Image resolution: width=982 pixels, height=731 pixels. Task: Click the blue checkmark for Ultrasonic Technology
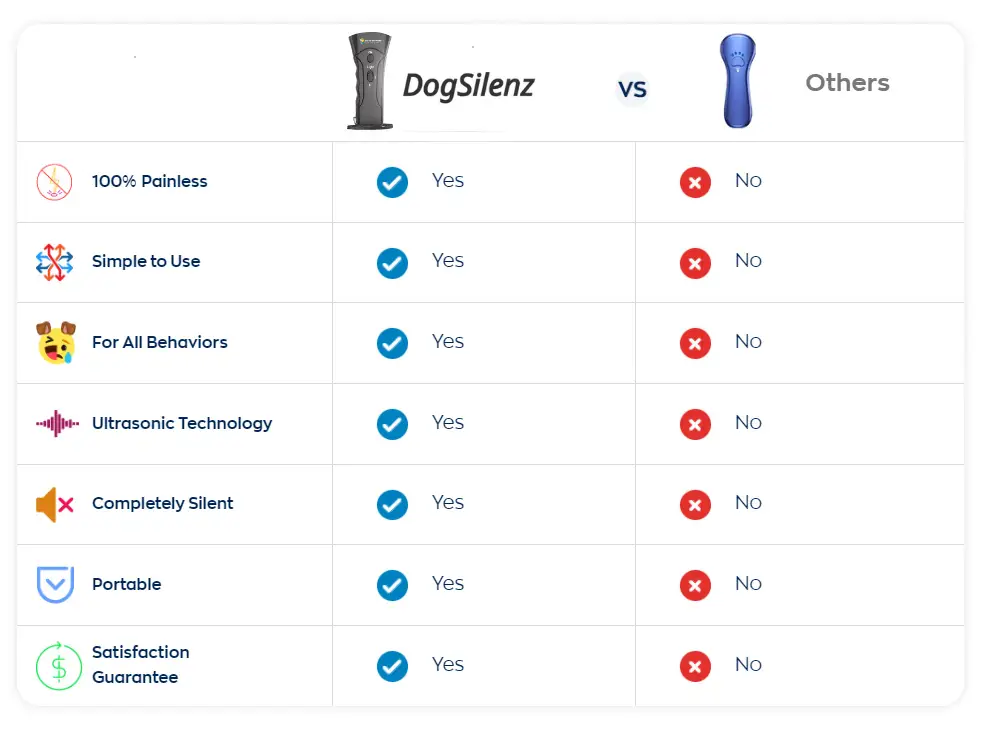pyautogui.click(x=392, y=425)
